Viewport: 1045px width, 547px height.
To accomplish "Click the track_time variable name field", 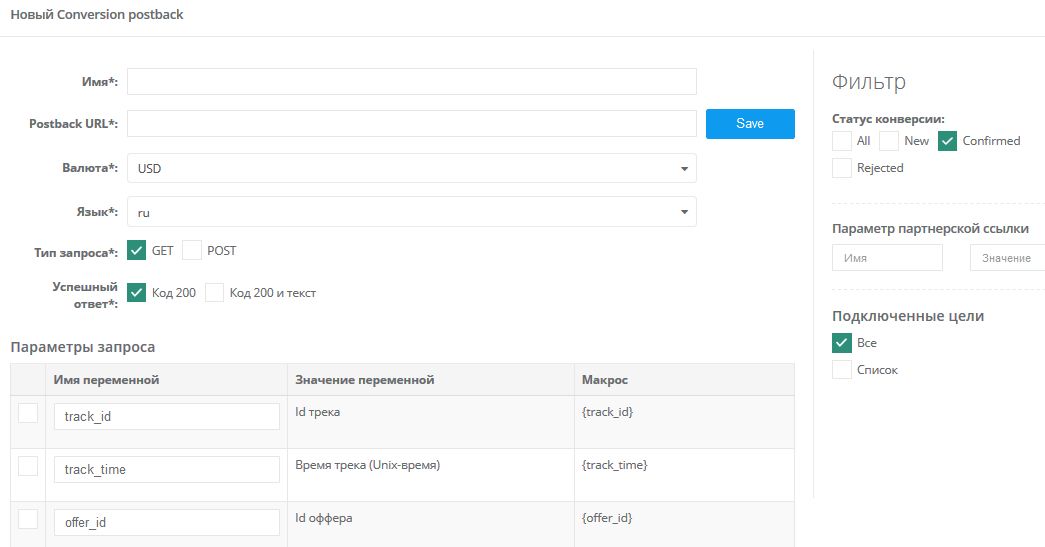I will 166,469.
